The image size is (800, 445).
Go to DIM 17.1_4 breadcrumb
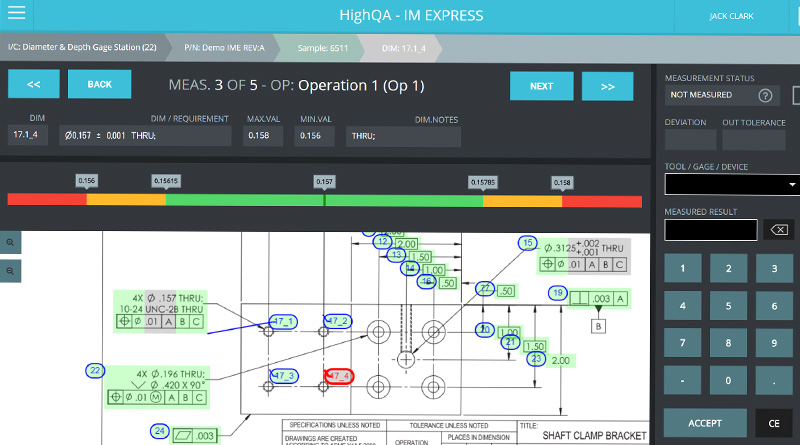click(x=403, y=48)
